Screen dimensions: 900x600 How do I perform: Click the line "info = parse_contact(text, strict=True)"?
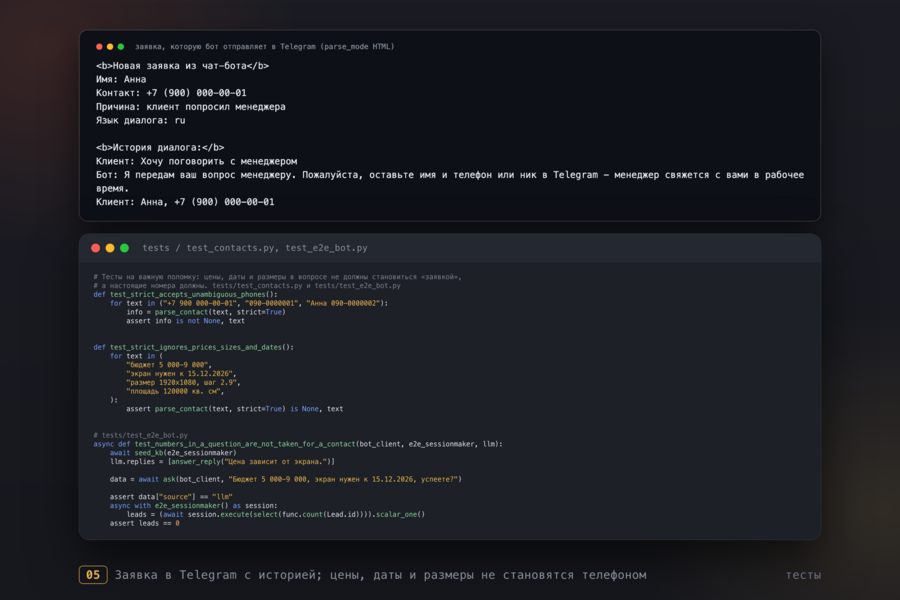point(206,312)
